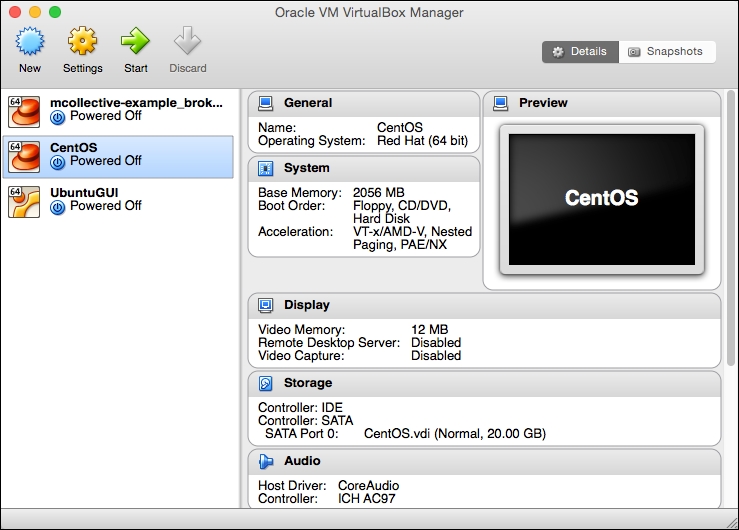
Task: Click the Controller: IDE storage line
Action: click(300, 408)
